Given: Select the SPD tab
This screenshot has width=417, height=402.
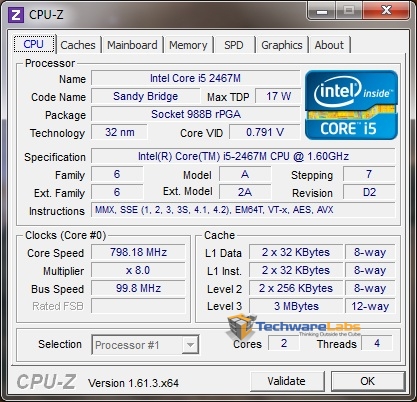Looking at the screenshot, I should (234, 45).
